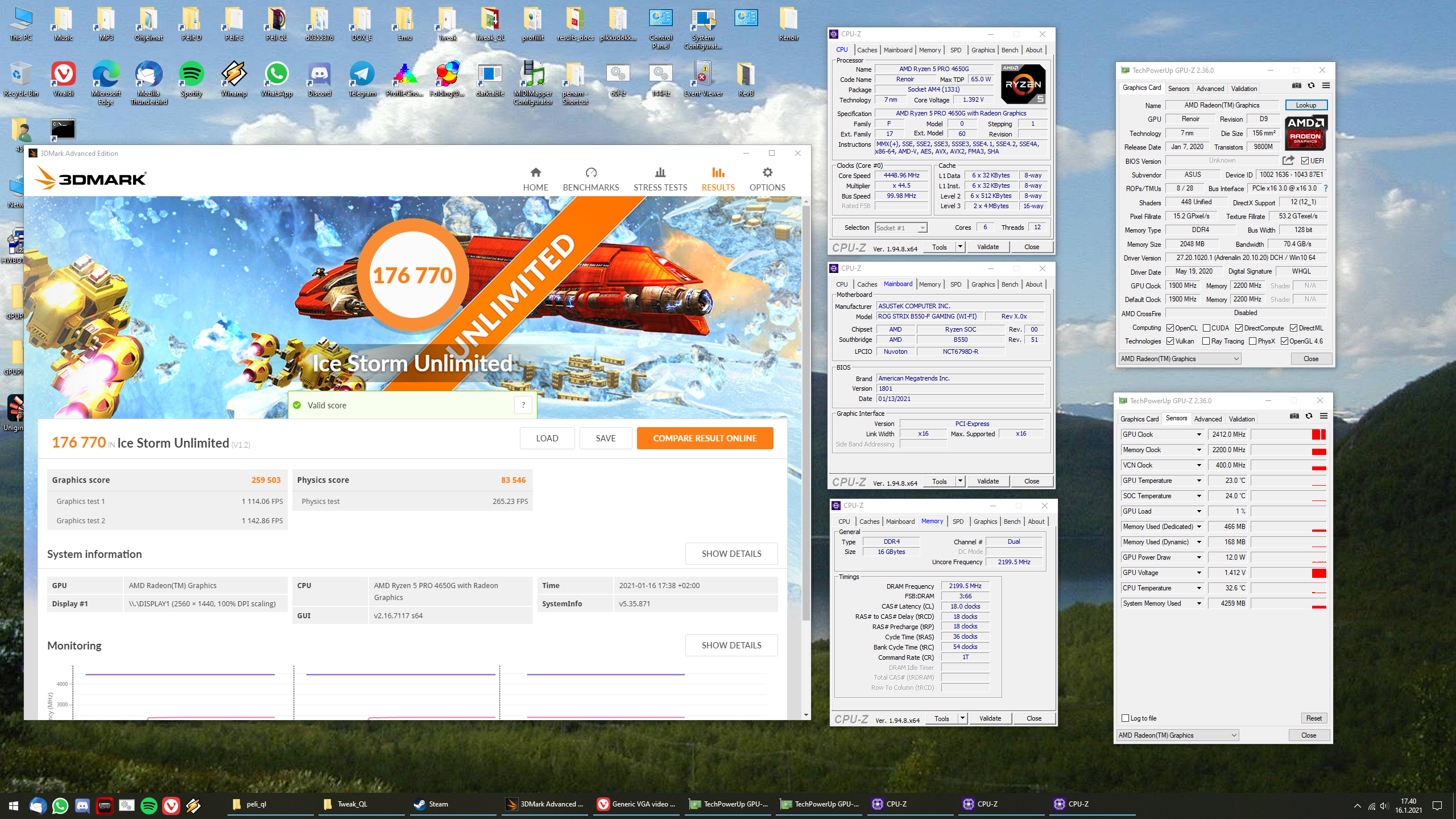Open the Vivaldi desktop shortcut

pos(63,78)
